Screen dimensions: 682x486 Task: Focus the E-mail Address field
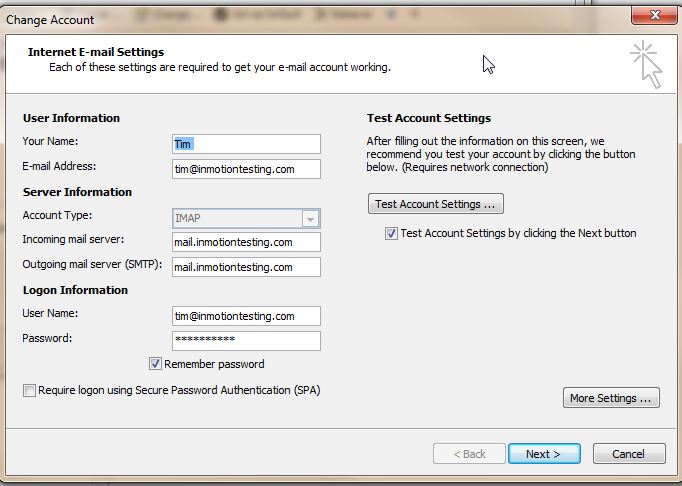[x=246, y=169]
